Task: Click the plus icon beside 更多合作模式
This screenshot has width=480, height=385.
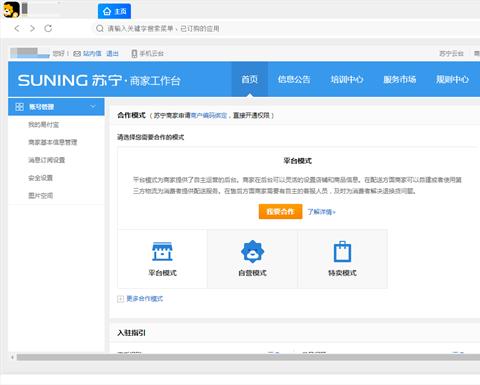Action: pos(120,299)
